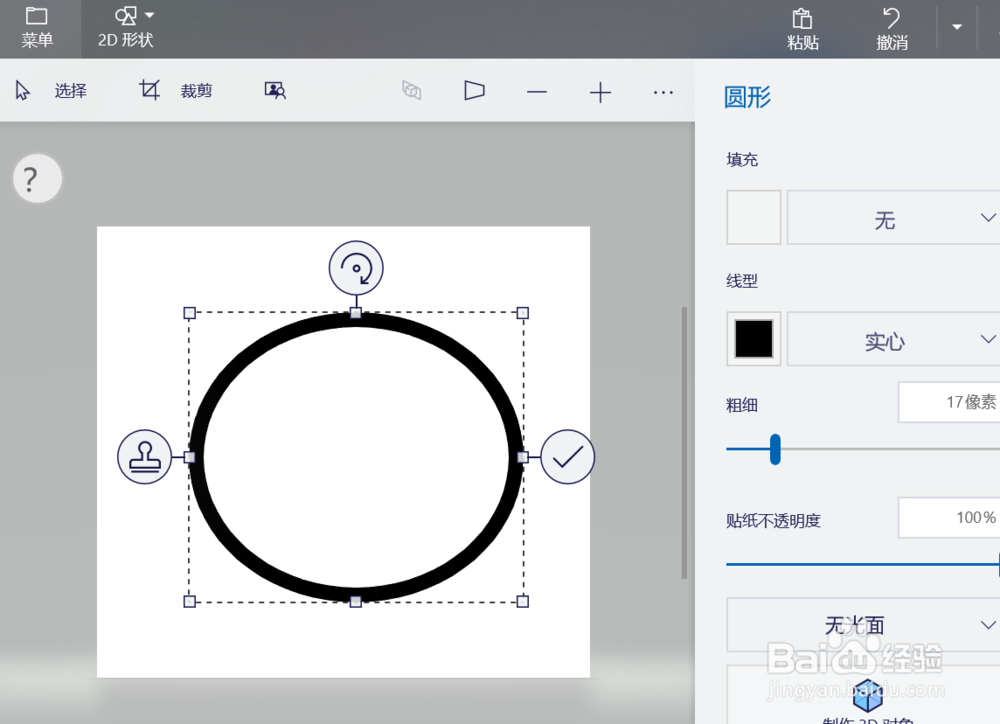The width and height of the screenshot is (1000, 724).
Task: Open the 2D 形状 tool tab
Action: 125,28
